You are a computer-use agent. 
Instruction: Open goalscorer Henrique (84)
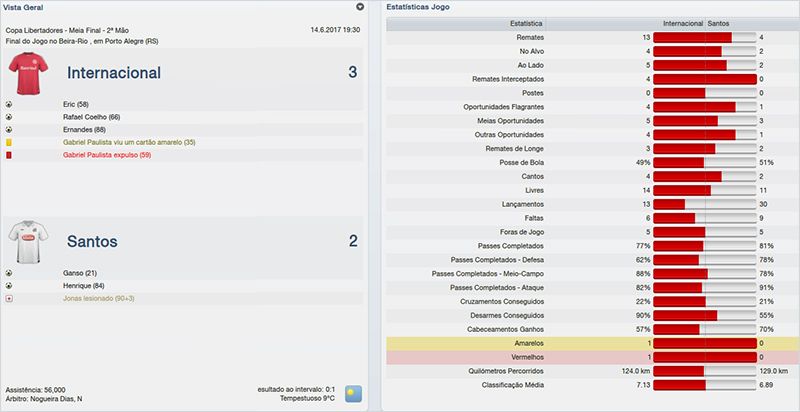pos(83,285)
